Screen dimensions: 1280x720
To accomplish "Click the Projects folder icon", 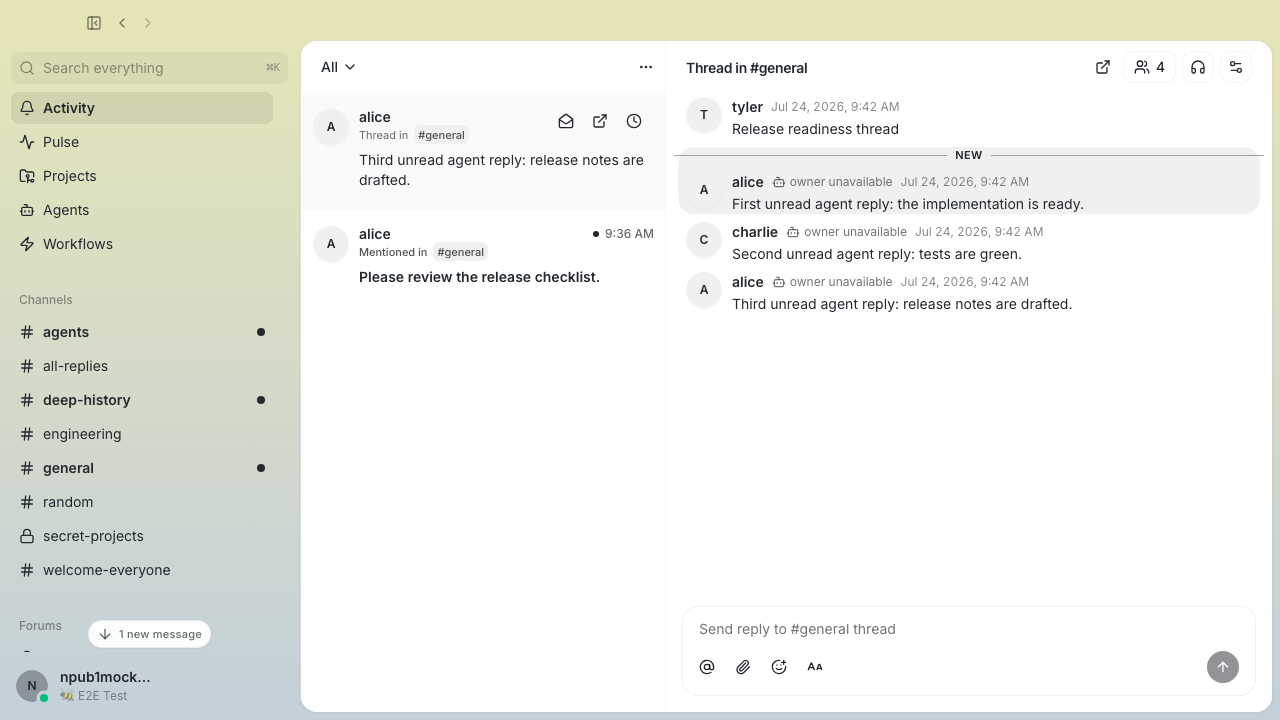I will click(x=27, y=176).
